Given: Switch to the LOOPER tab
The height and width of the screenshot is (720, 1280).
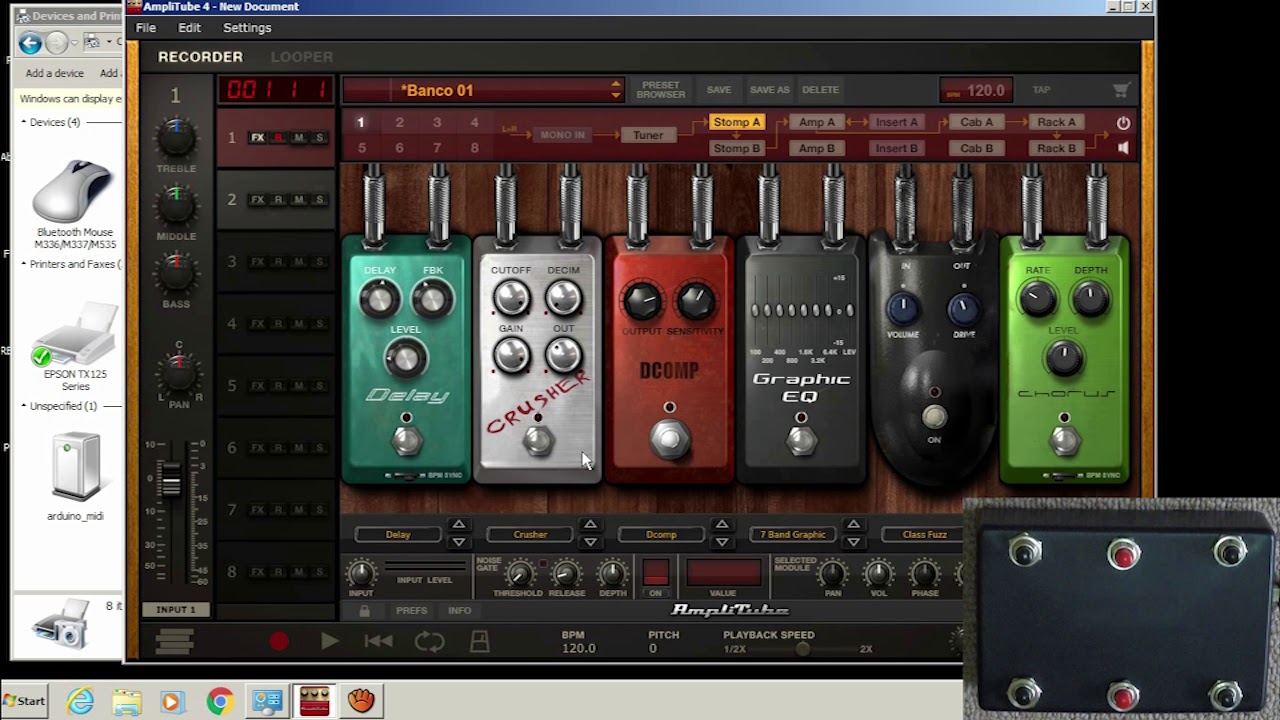Looking at the screenshot, I should tap(302, 57).
